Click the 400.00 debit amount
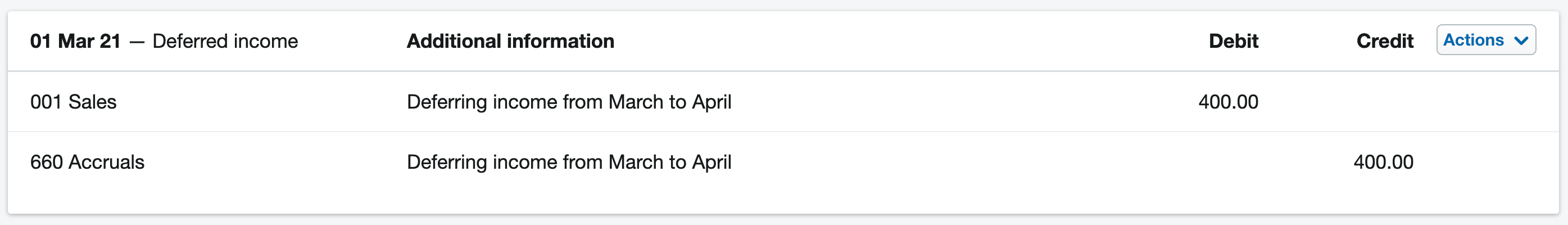1568x225 pixels. point(1228,101)
